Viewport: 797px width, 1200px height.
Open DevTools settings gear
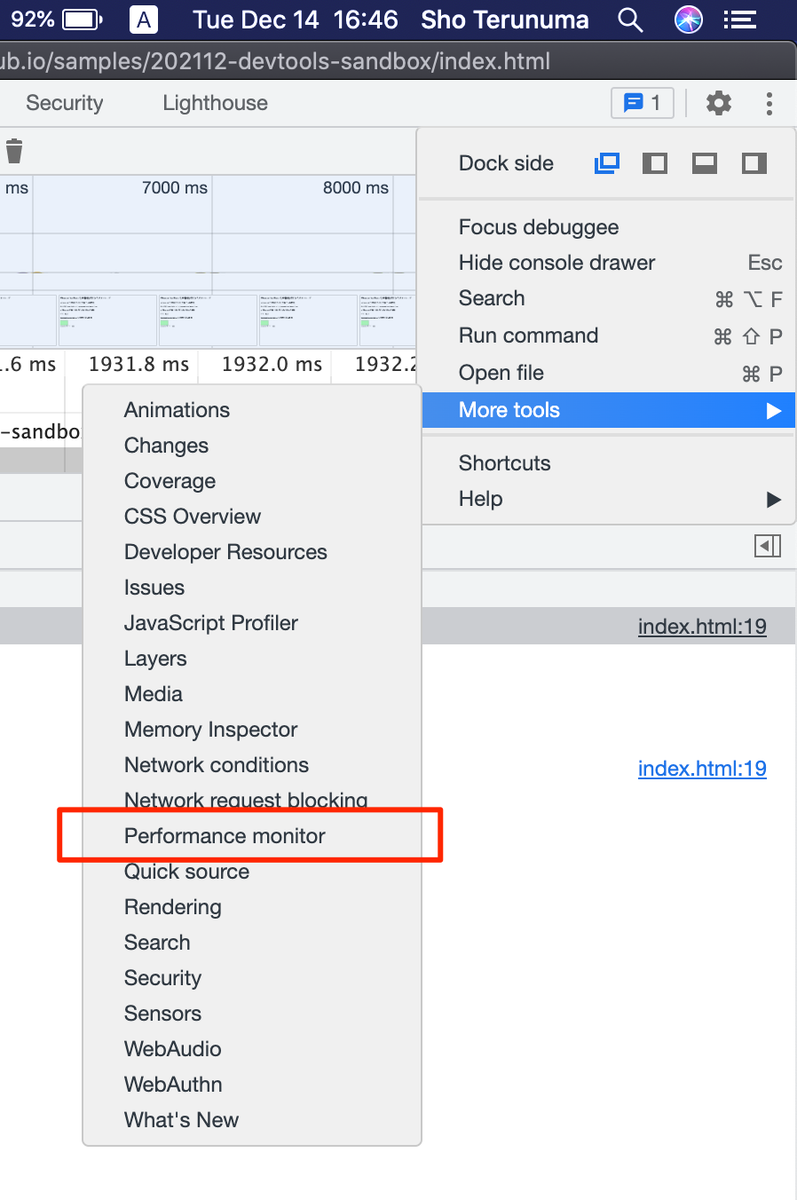(718, 103)
